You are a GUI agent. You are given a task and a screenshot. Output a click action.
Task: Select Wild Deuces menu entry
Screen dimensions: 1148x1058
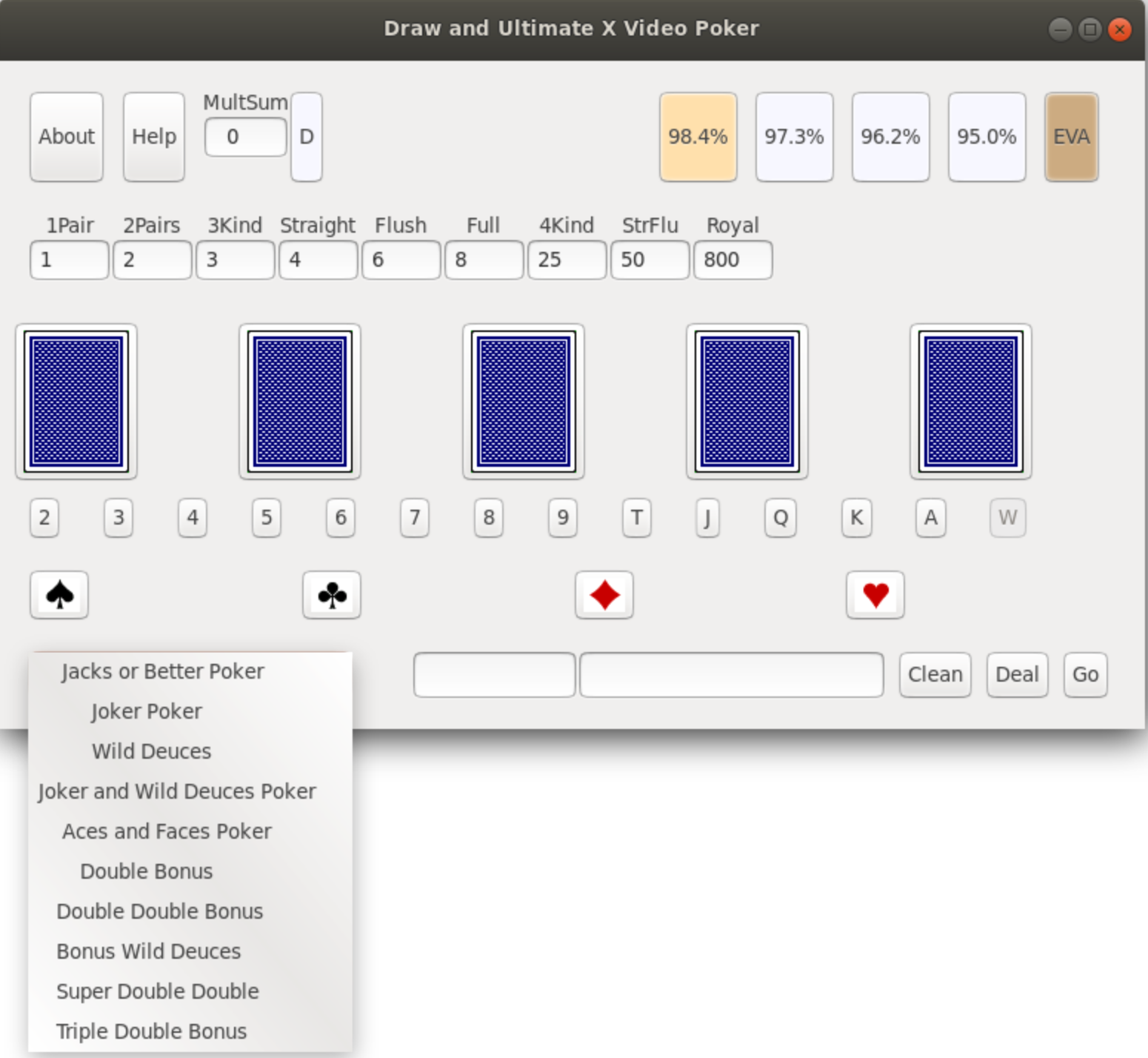point(152,751)
